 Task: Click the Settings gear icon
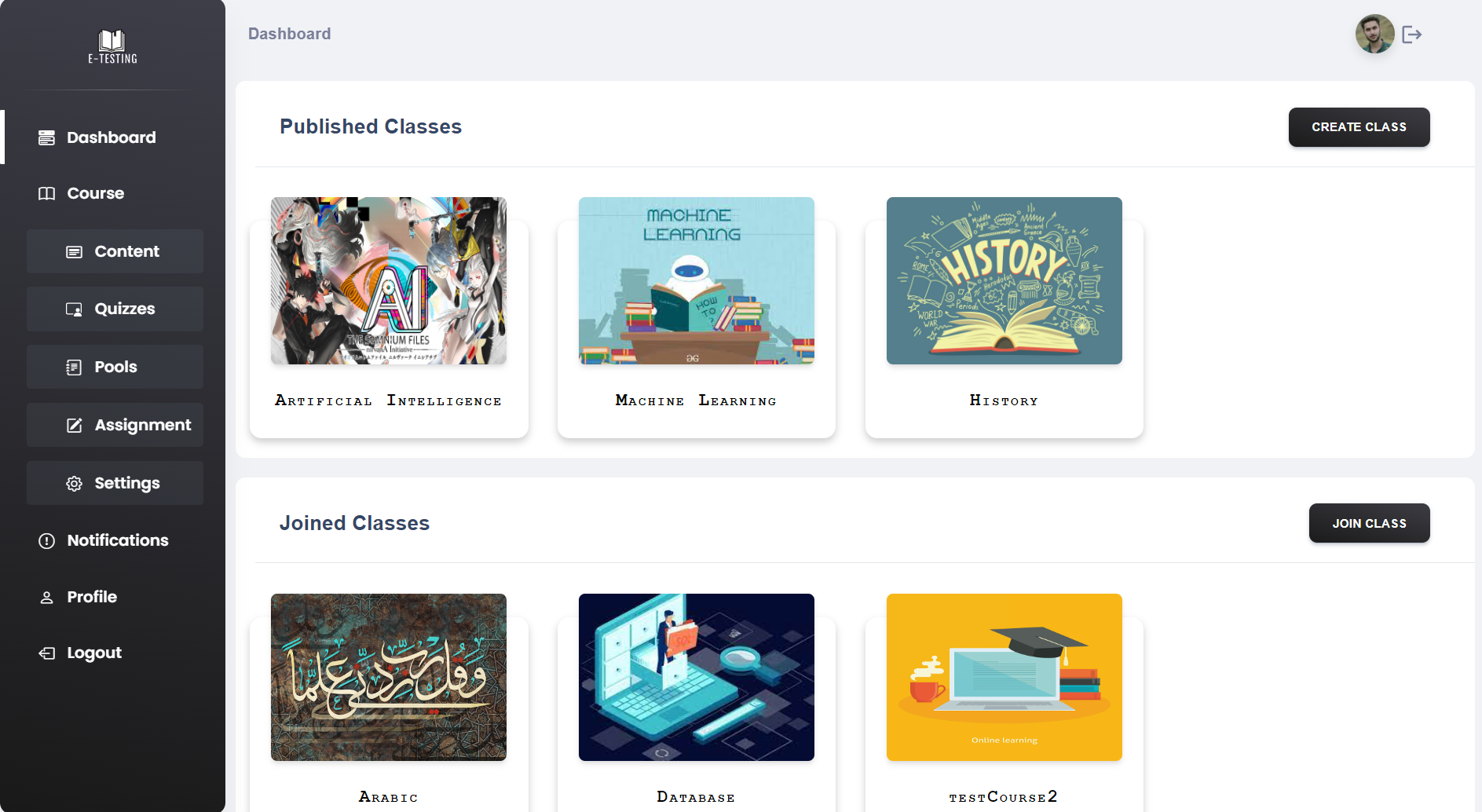coord(74,484)
